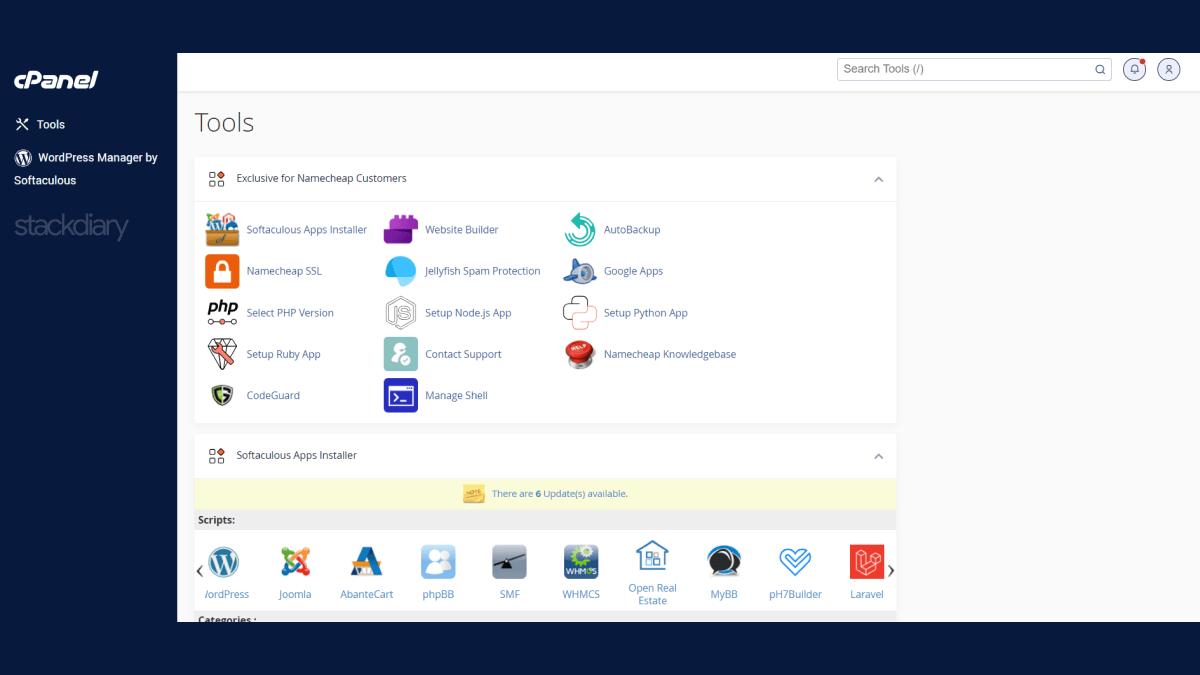The height and width of the screenshot is (675, 1200).
Task: Select the WHMCS script icon
Action: 581,562
